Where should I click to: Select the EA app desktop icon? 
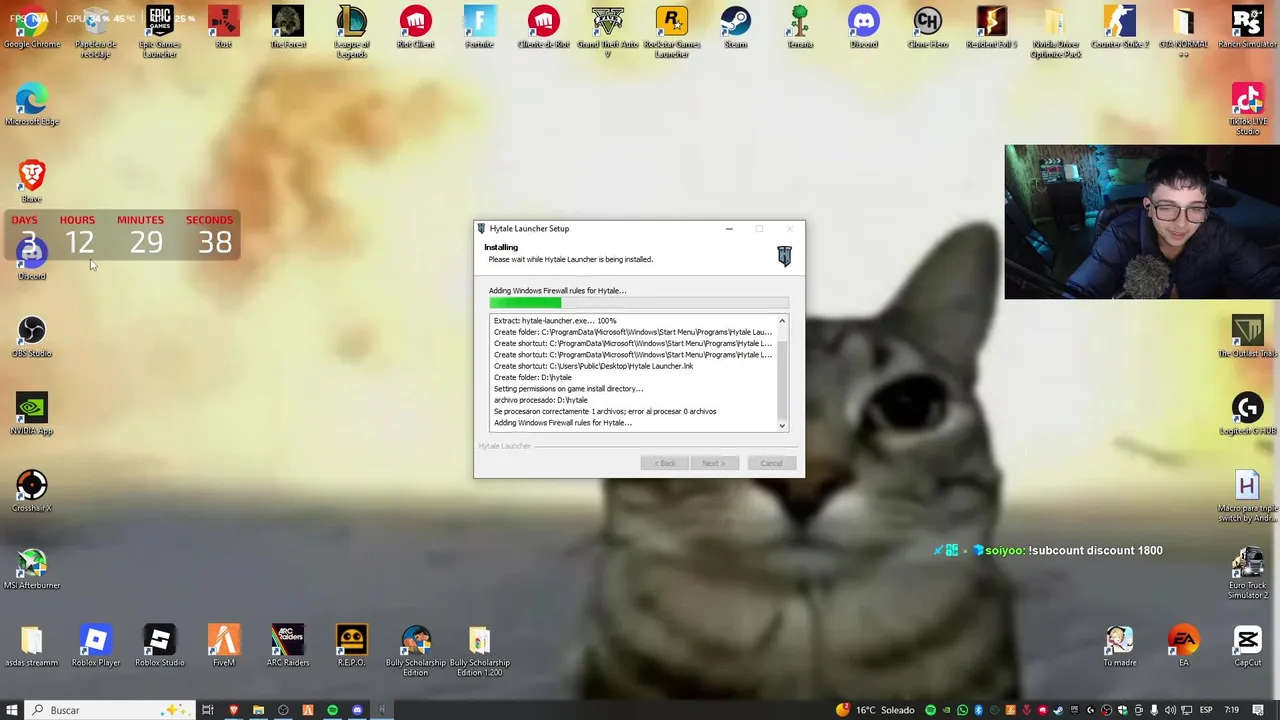1183,646
